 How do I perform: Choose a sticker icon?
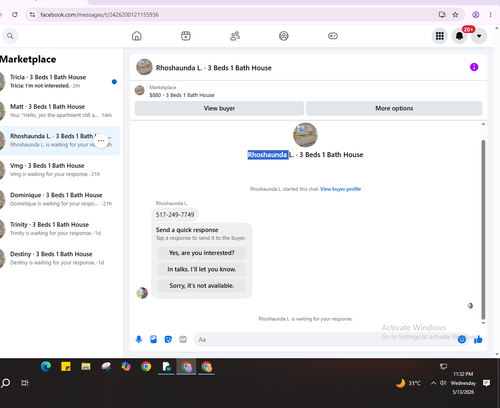[x=168, y=339]
